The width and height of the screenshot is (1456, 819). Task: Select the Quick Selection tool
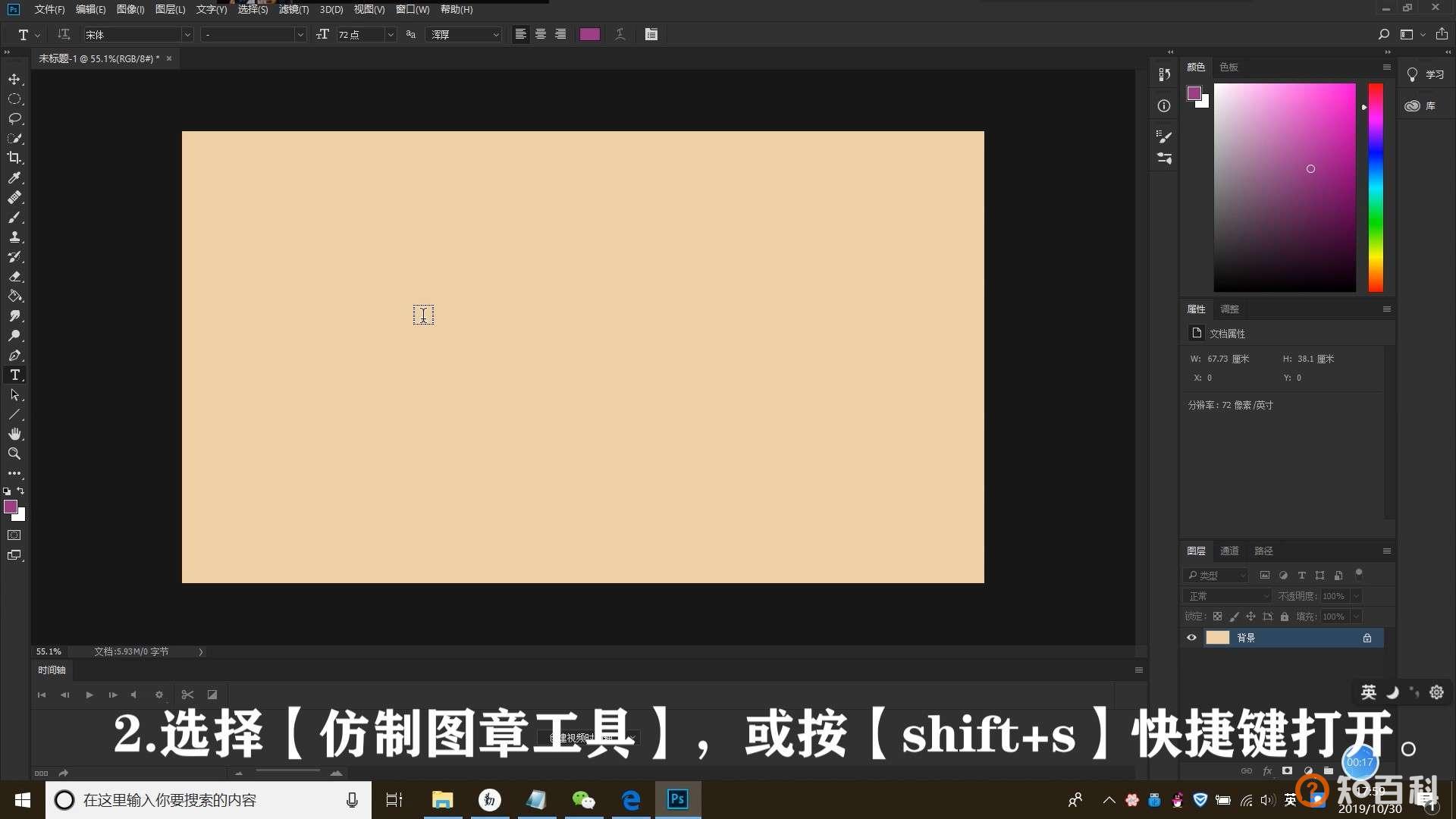click(x=14, y=138)
